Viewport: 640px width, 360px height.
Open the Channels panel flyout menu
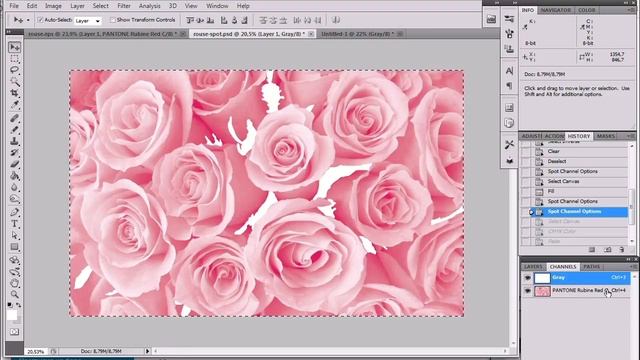click(x=633, y=267)
